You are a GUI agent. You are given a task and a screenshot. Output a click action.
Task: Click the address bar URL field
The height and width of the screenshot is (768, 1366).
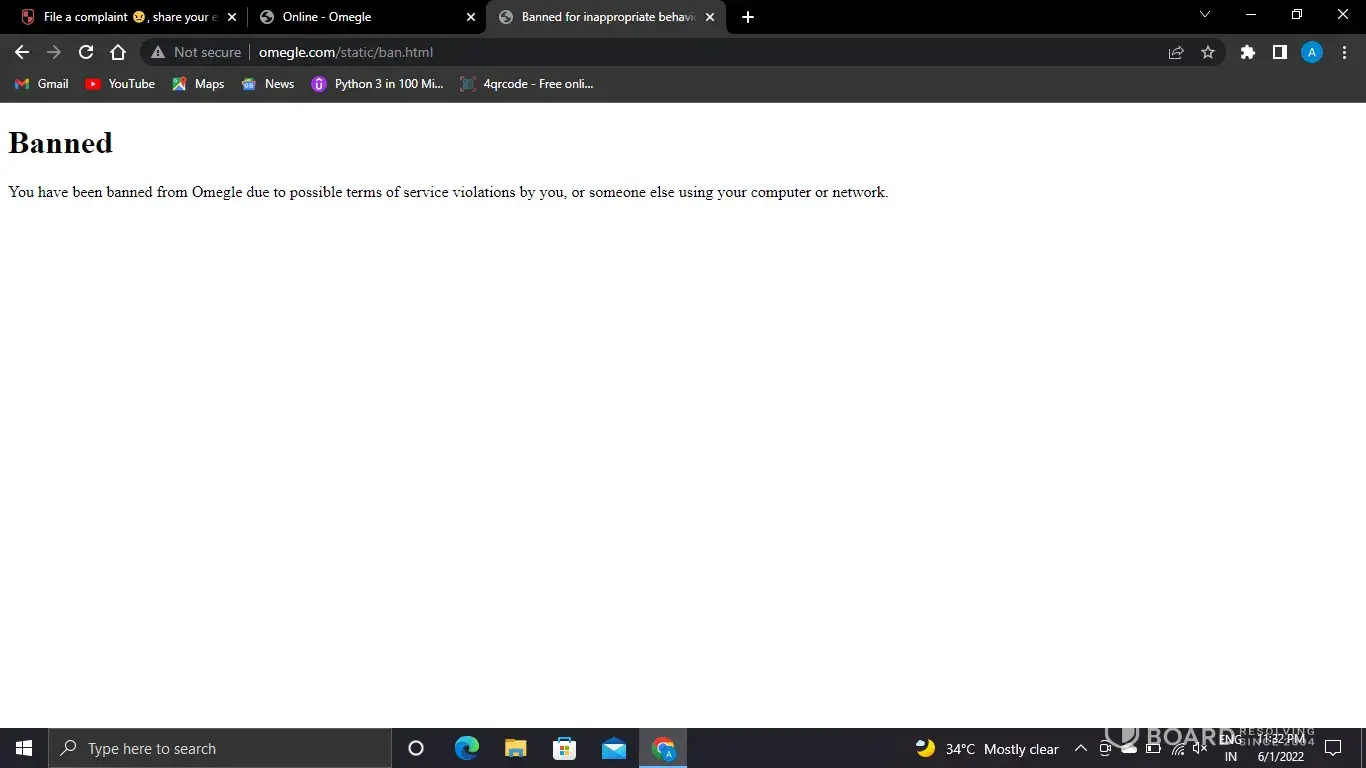click(x=700, y=52)
